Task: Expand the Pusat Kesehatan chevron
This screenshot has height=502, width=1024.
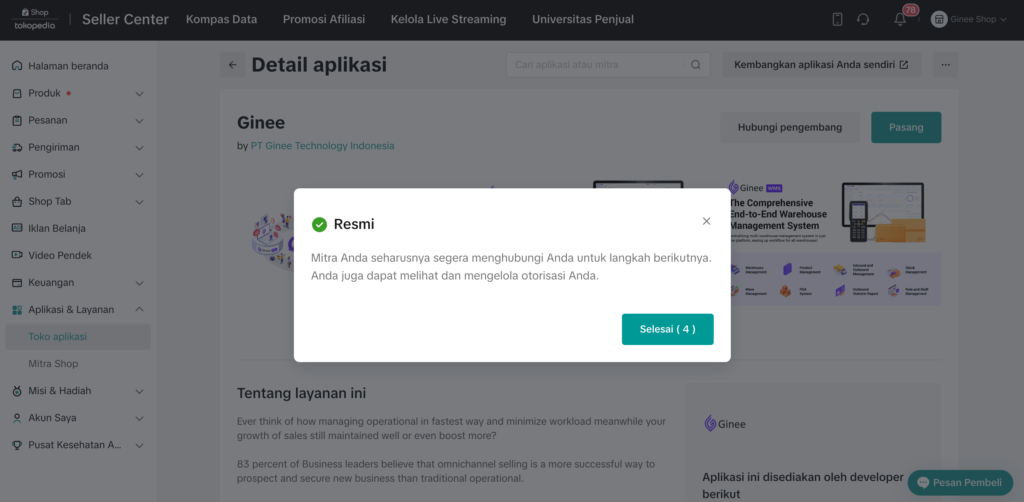Action: point(139,445)
